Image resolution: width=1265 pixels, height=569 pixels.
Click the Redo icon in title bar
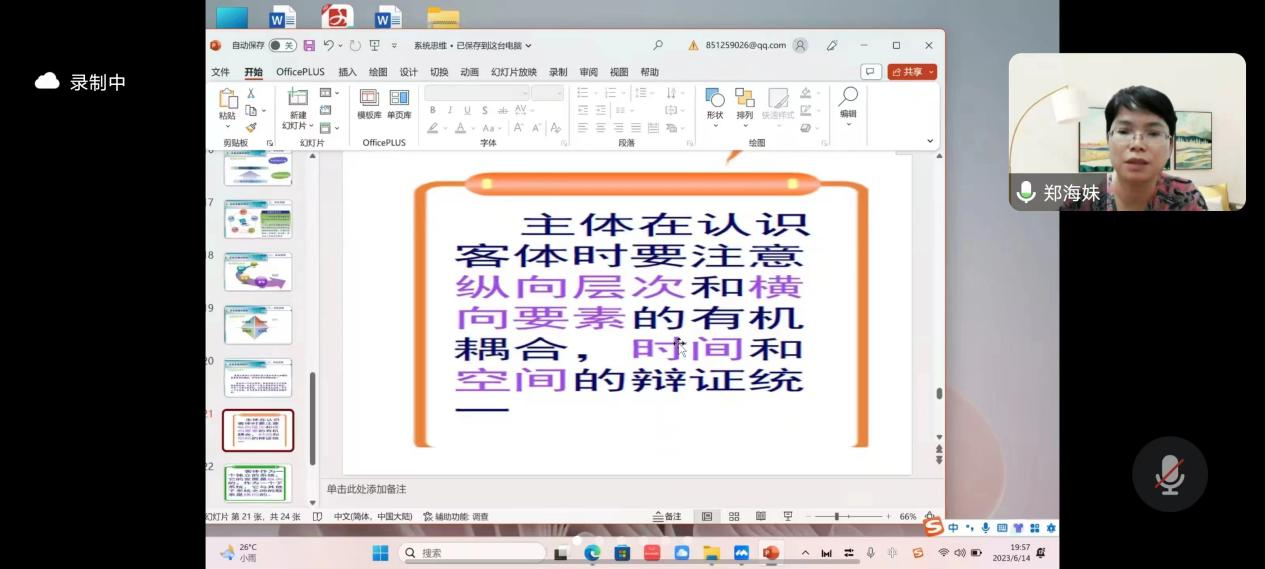click(355, 46)
